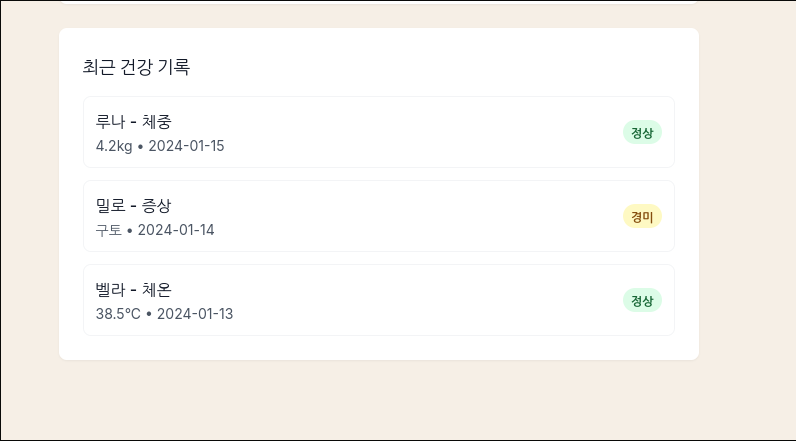Select the 체온 label in 벨라's record
Viewport: 796px width, 441px height.
(157, 290)
